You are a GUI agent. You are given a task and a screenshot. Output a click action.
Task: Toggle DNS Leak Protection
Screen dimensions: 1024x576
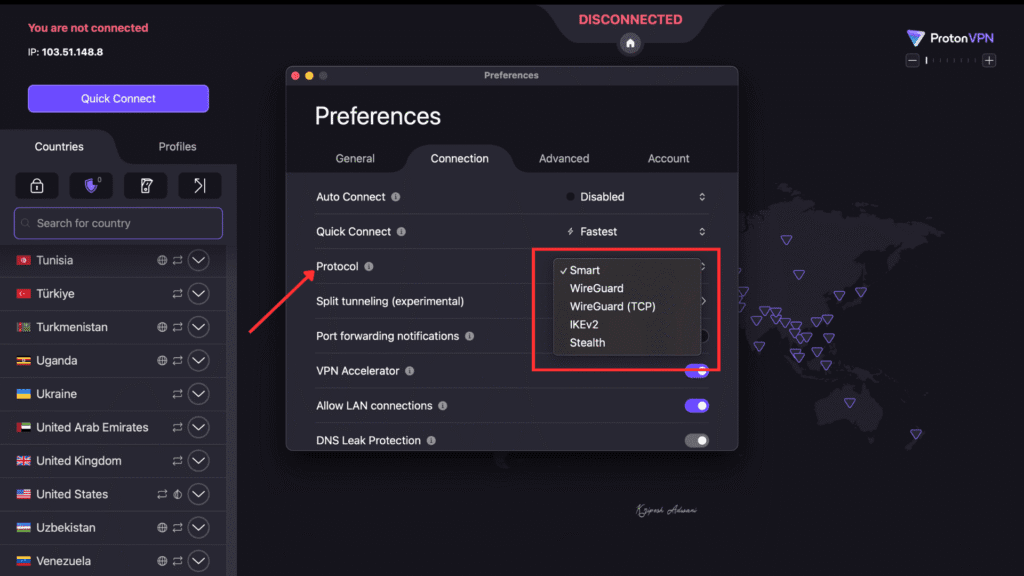tap(697, 440)
